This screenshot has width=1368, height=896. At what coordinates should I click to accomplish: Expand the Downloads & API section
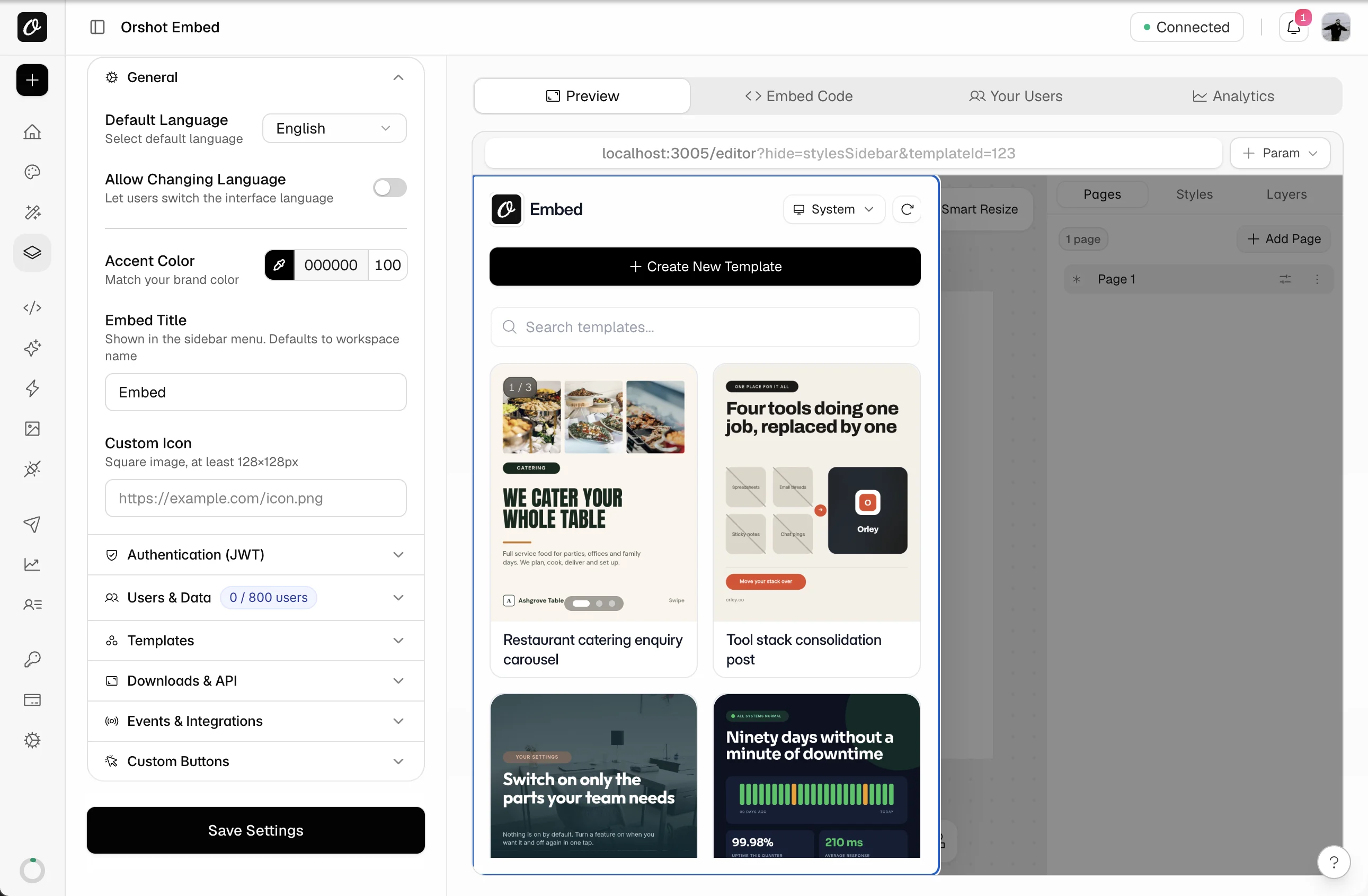tap(256, 680)
